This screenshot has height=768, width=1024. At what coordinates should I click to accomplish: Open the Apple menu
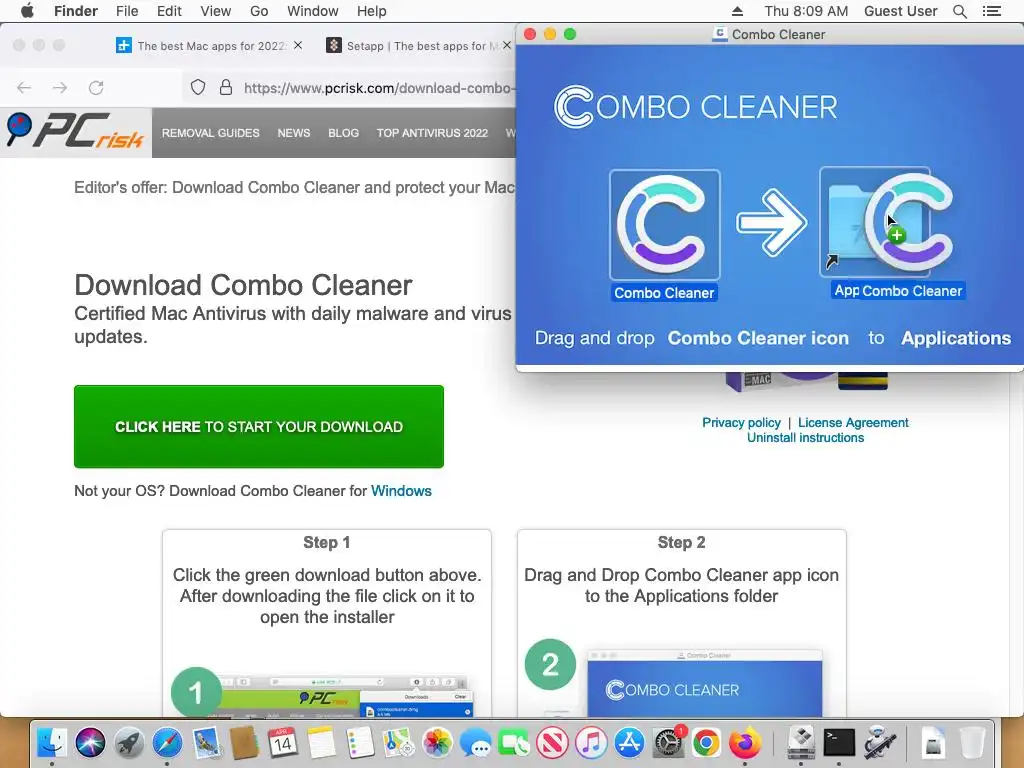[x=27, y=11]
